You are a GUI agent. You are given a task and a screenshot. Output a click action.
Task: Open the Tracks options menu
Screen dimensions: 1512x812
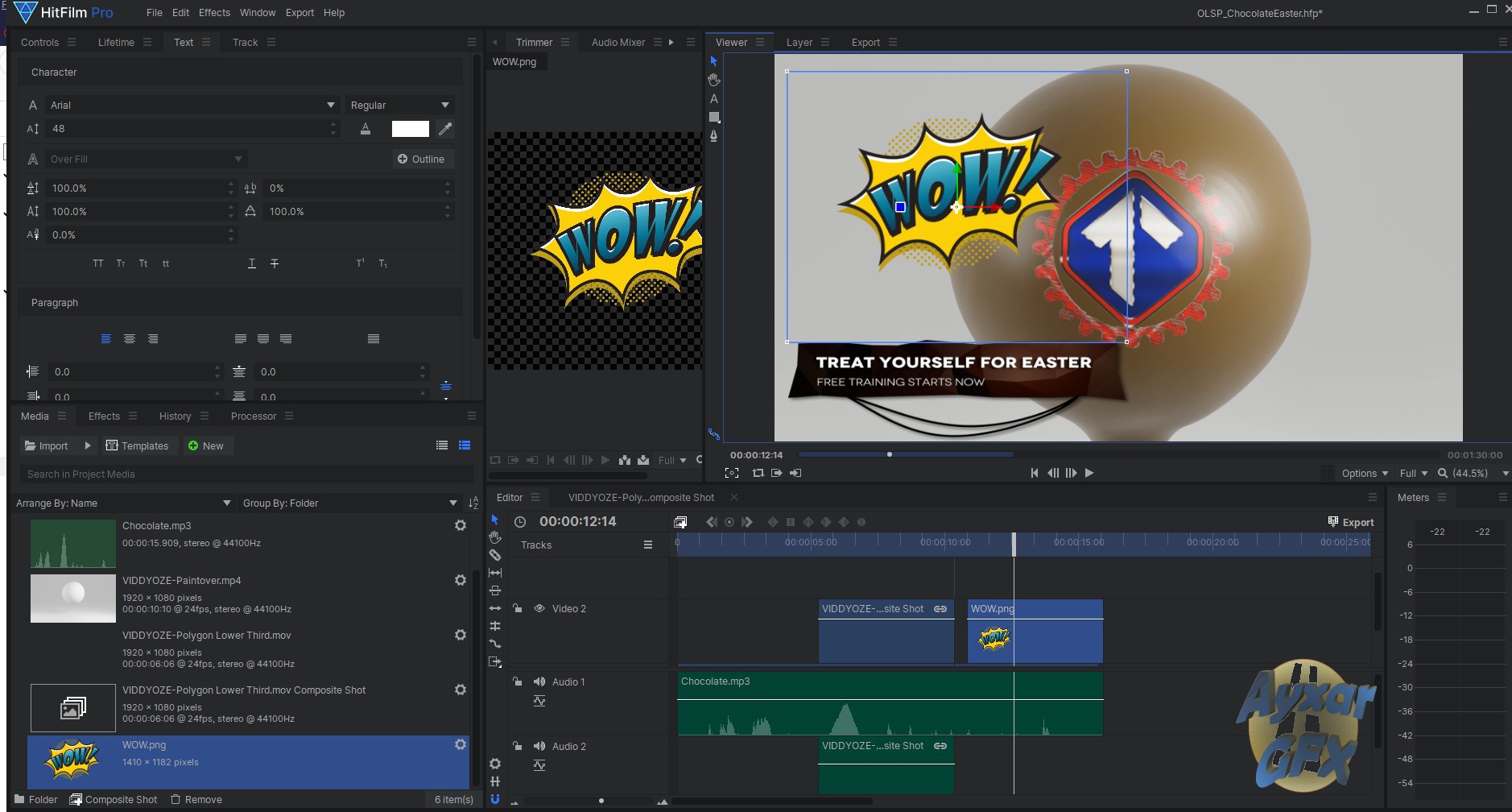tap(648, 545)
